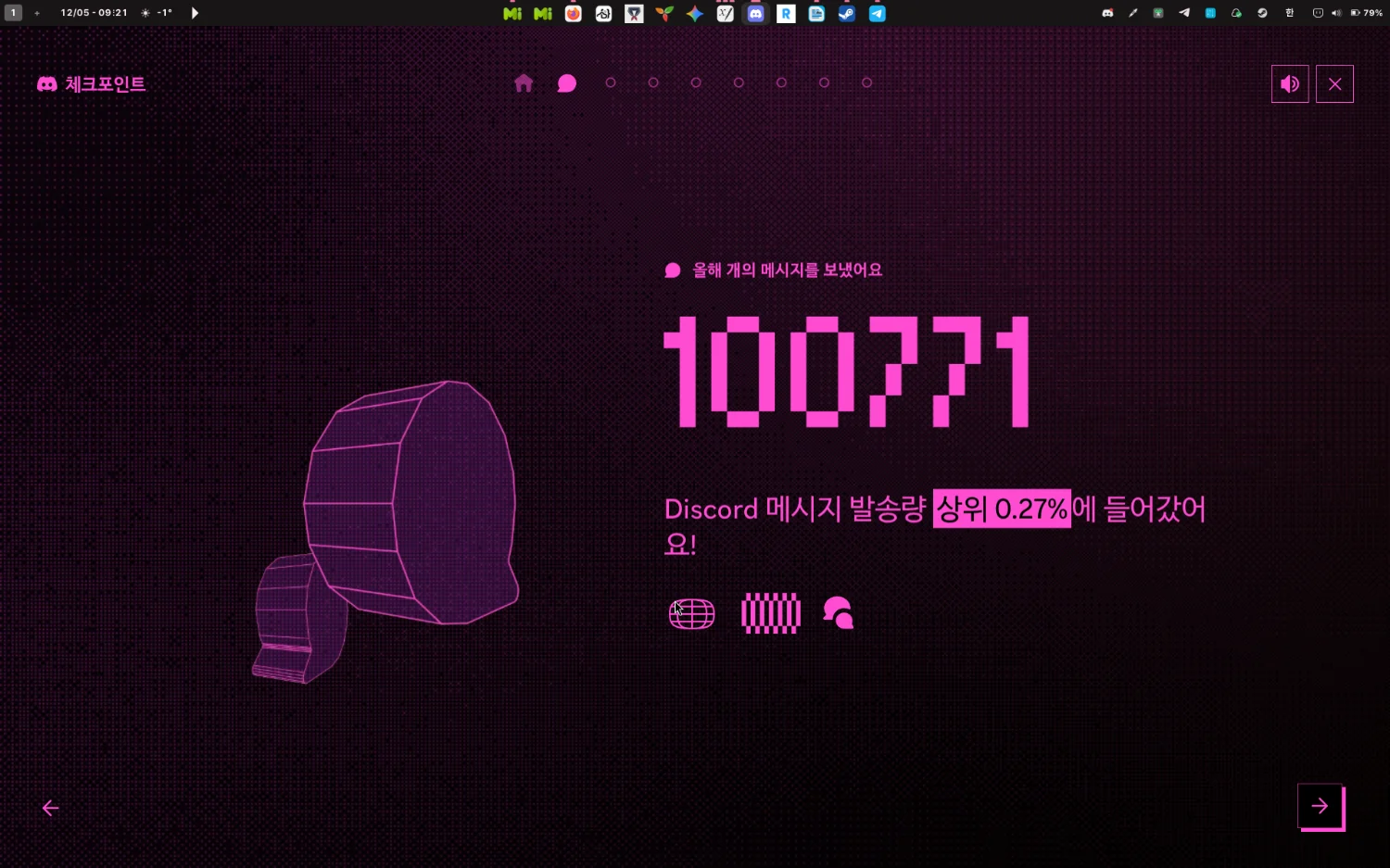The image size is (1390, 868).
Task: Open the Discord tray icon with notification
Action: (x=1107, y=13)
